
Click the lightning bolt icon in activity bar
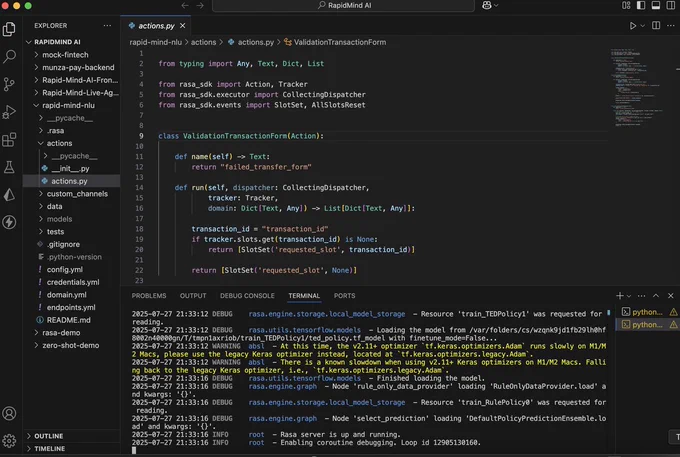point(9,222)
